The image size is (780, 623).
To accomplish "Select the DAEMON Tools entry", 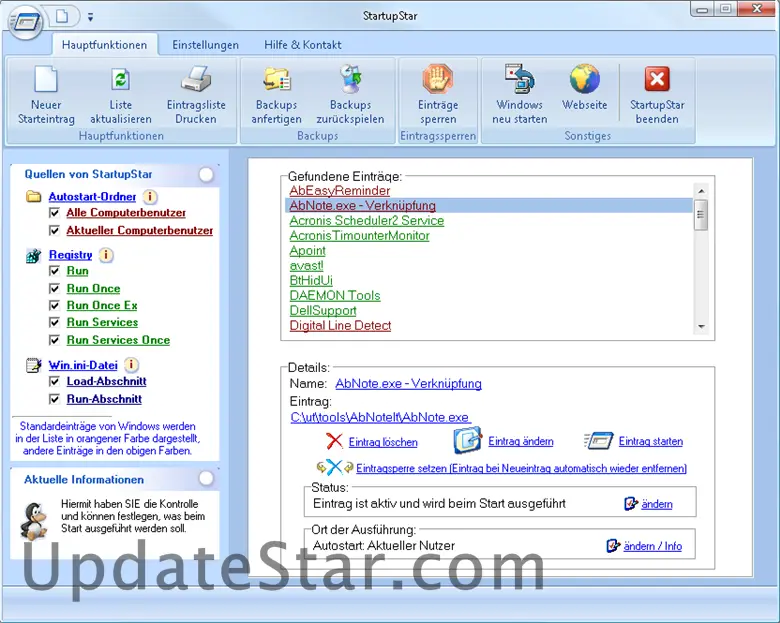I will 335,296.
